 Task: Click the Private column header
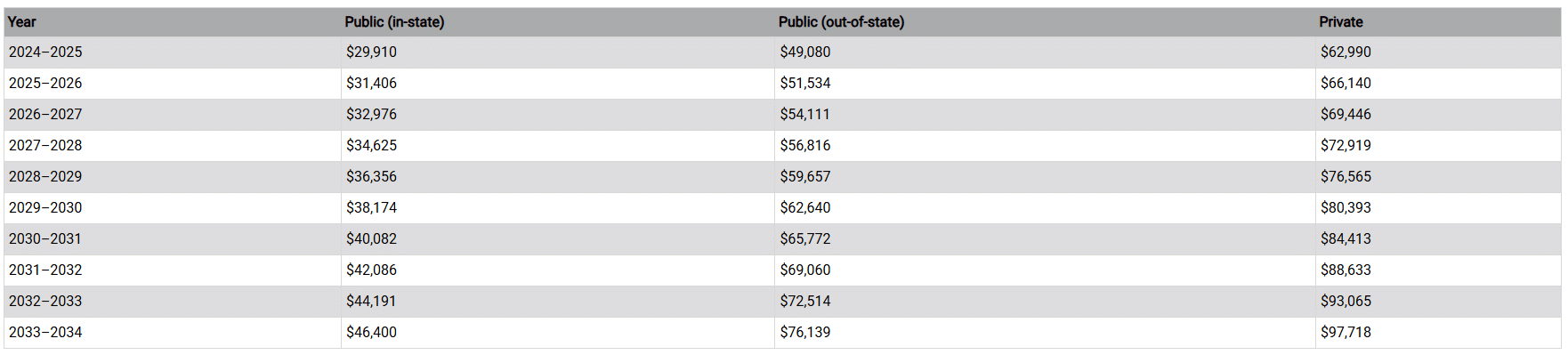[1438, 22]
